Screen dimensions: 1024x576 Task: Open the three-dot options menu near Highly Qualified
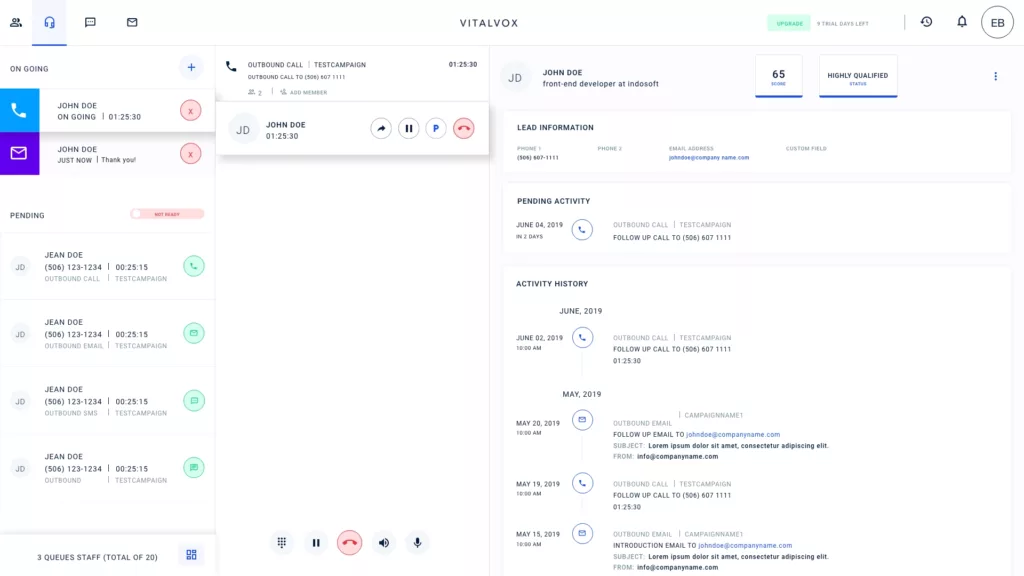[x=995, y=77]
